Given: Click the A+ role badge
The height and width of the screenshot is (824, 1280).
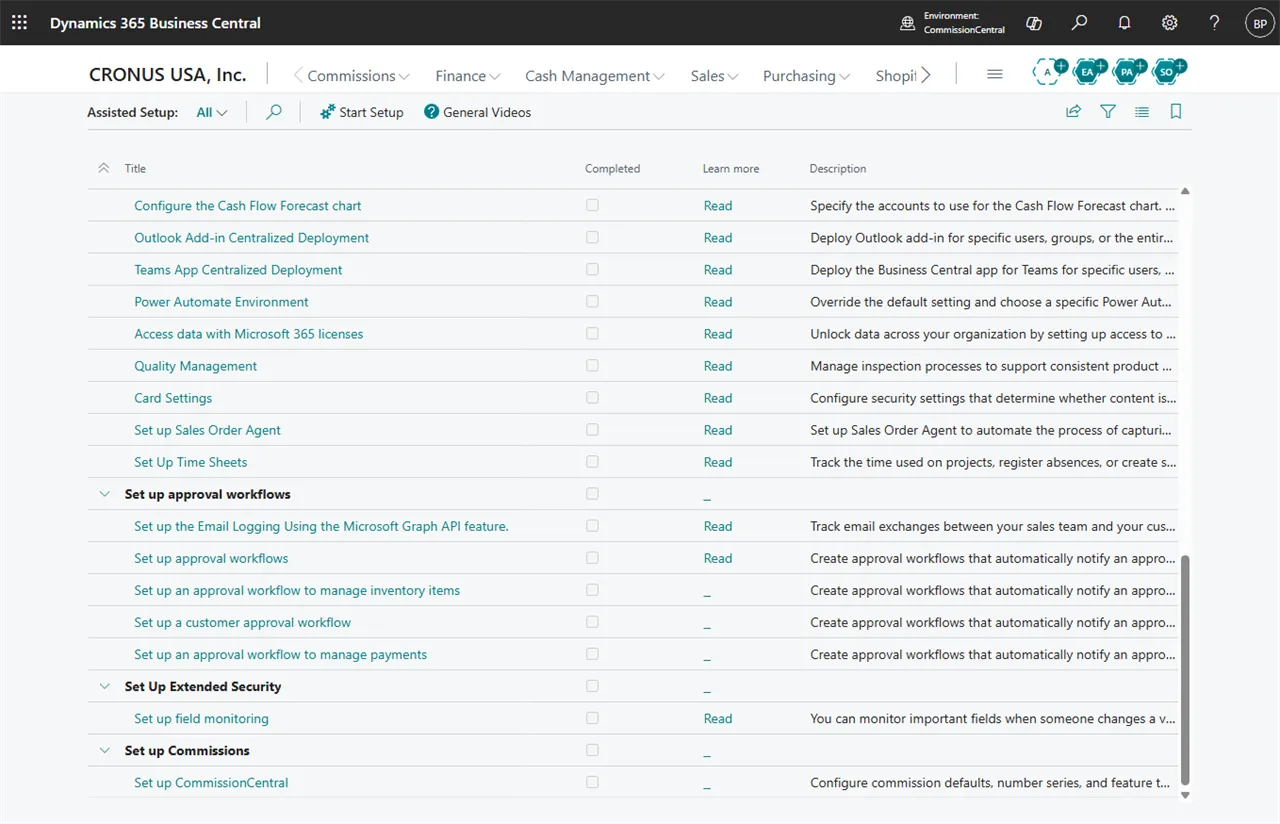Looking at the screenshot, I should [x=1050, y=71].
